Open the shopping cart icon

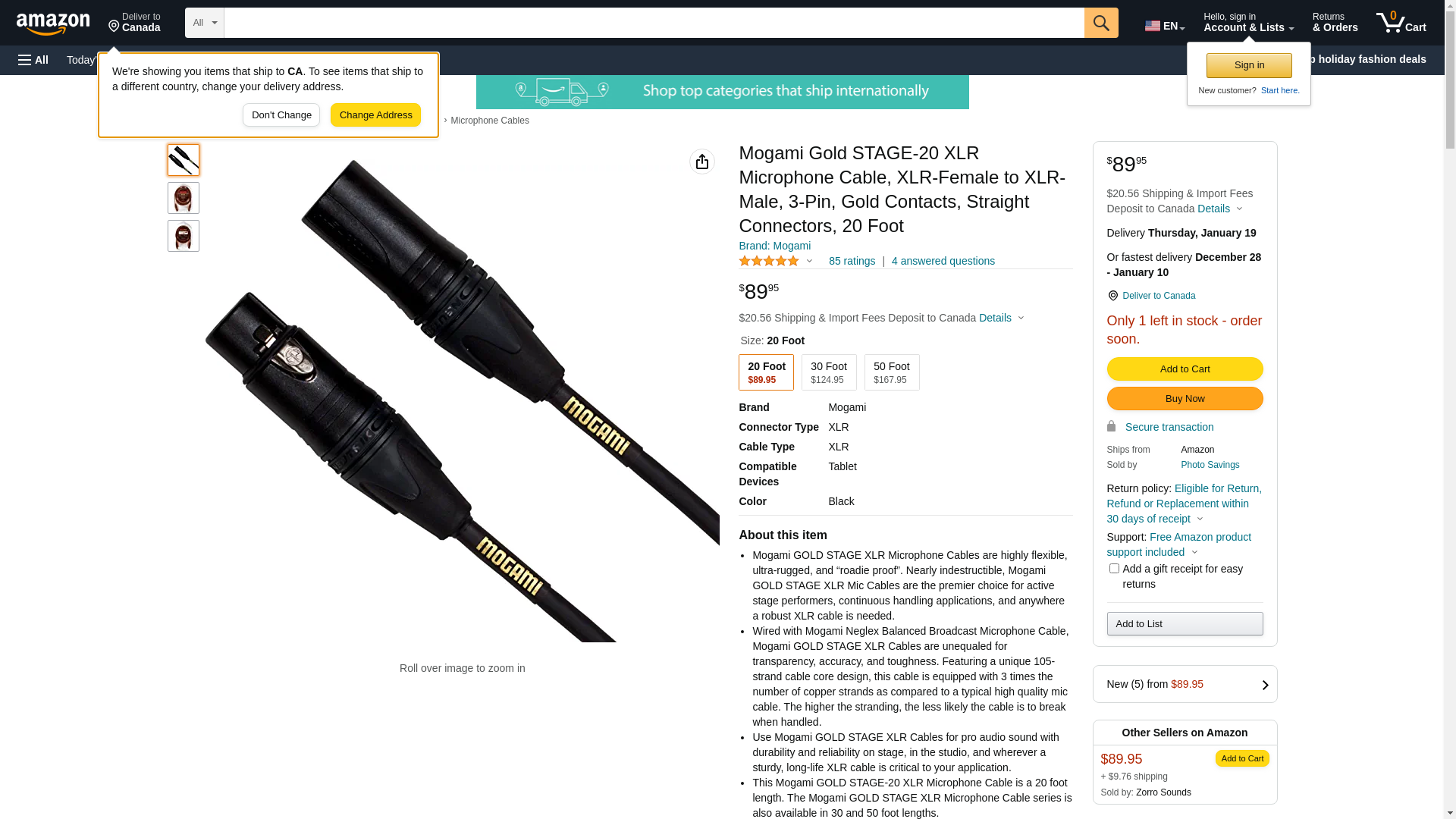click(1401, 23)
